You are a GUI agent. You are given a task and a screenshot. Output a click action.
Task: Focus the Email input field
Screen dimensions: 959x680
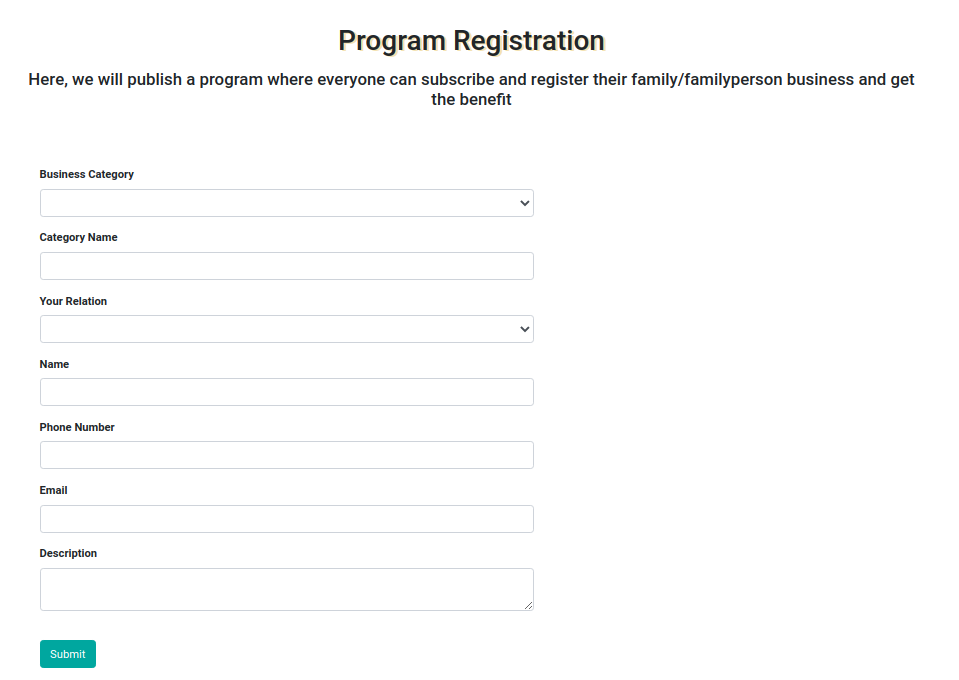click(286, 519)
